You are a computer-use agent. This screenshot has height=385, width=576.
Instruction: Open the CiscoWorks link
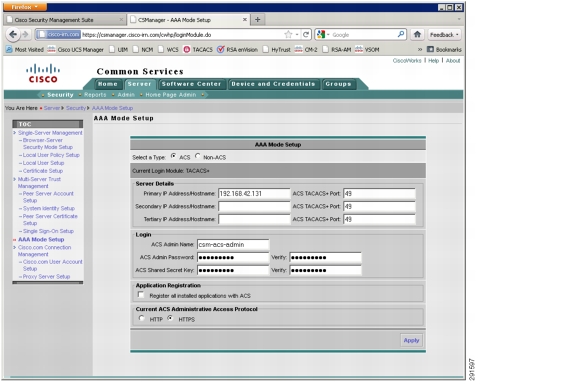(407, 61)
